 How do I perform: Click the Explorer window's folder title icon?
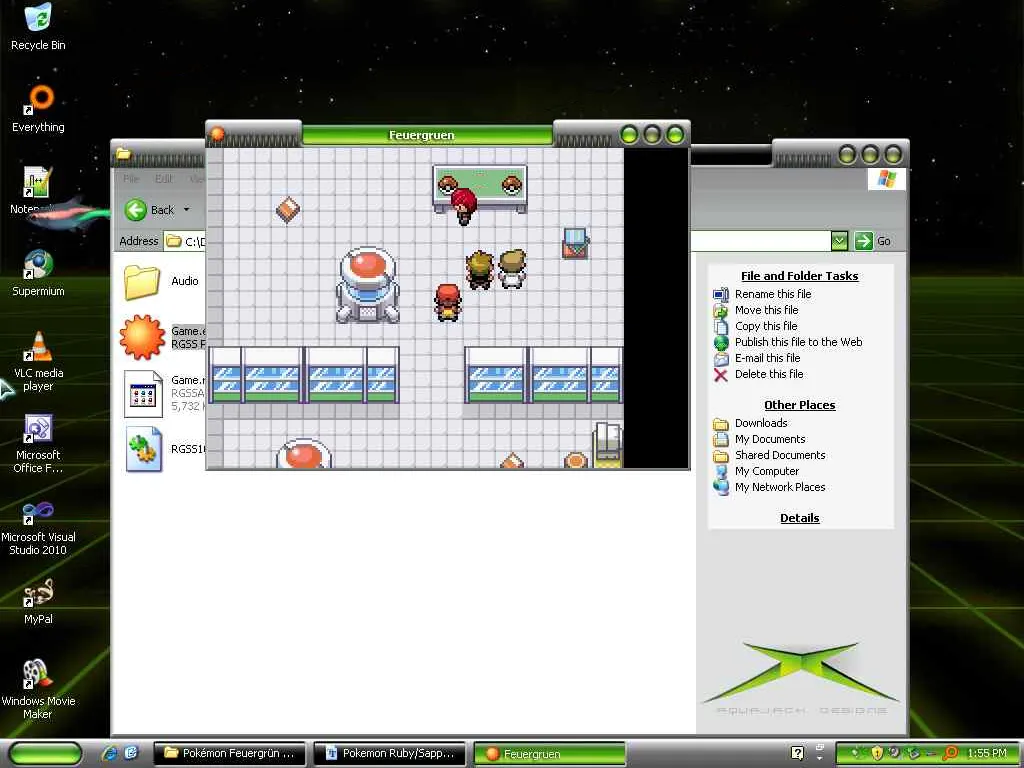point(123,154)
